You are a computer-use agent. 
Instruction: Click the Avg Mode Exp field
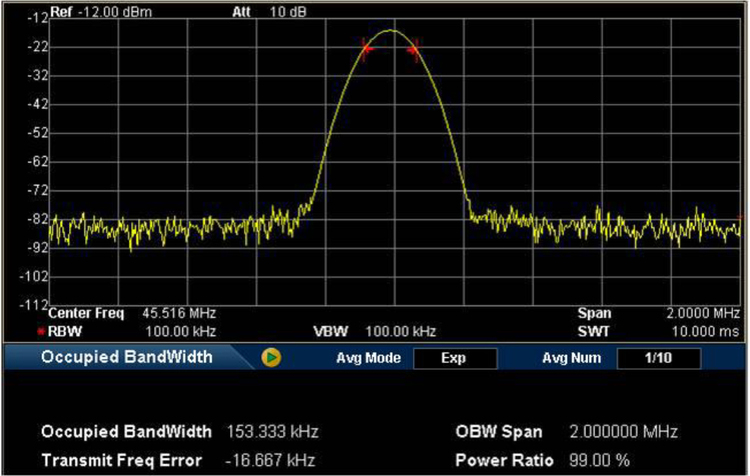coord(454,357)
